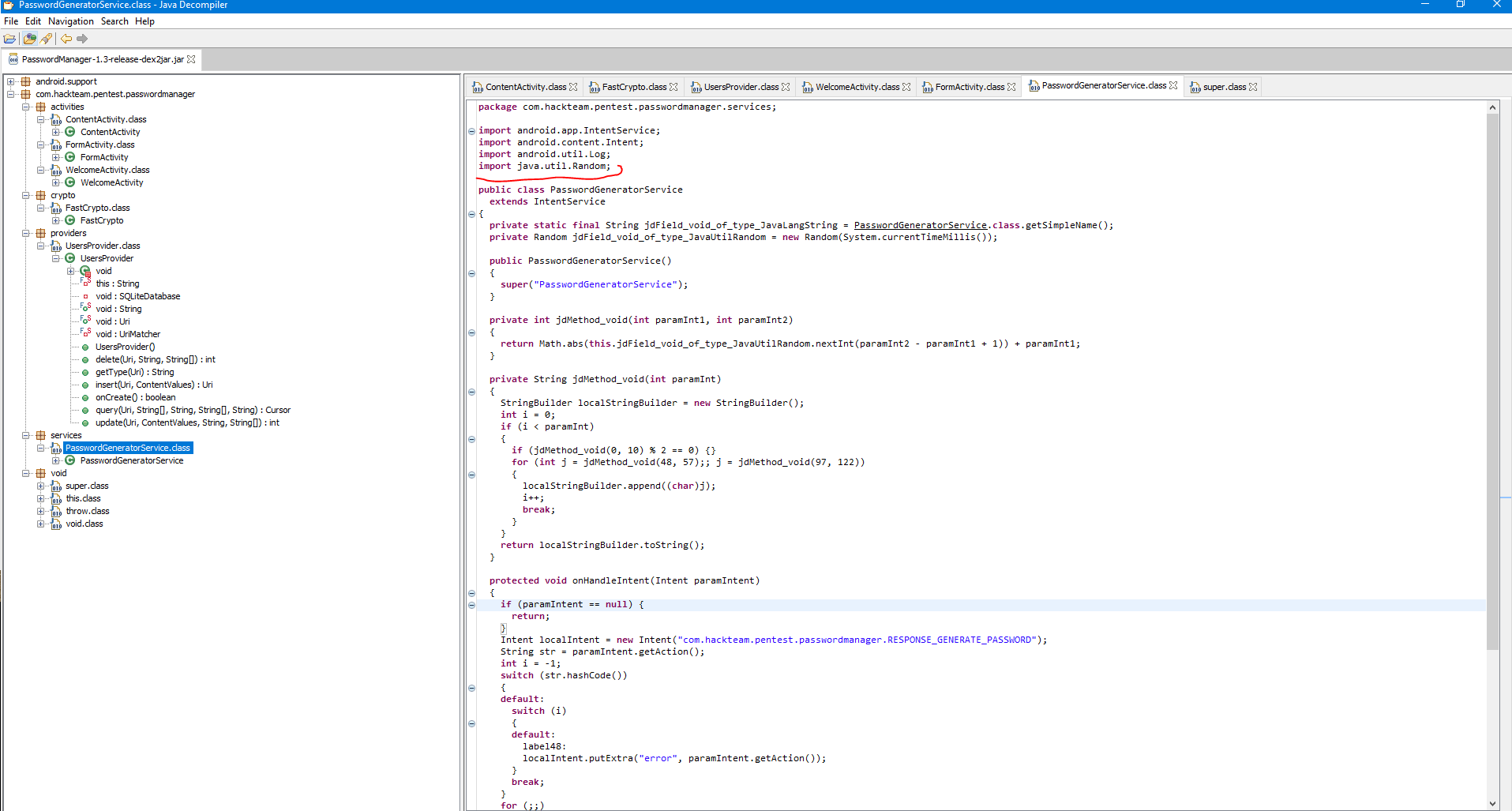The width and height of the screenshot is (1512, 811).
Task: Close the FastCrypto.class tab
Action: (673, 87)
